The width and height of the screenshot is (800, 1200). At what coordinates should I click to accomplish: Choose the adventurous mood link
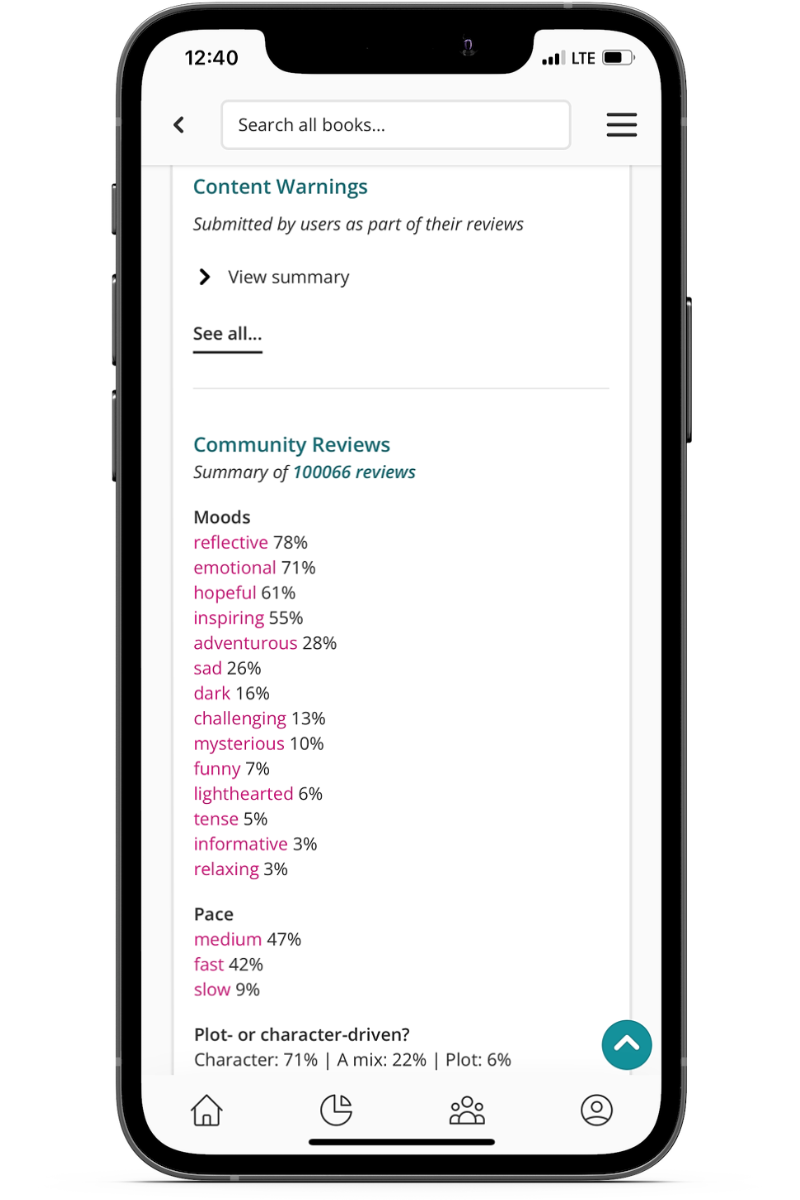[x=245, y=643]
